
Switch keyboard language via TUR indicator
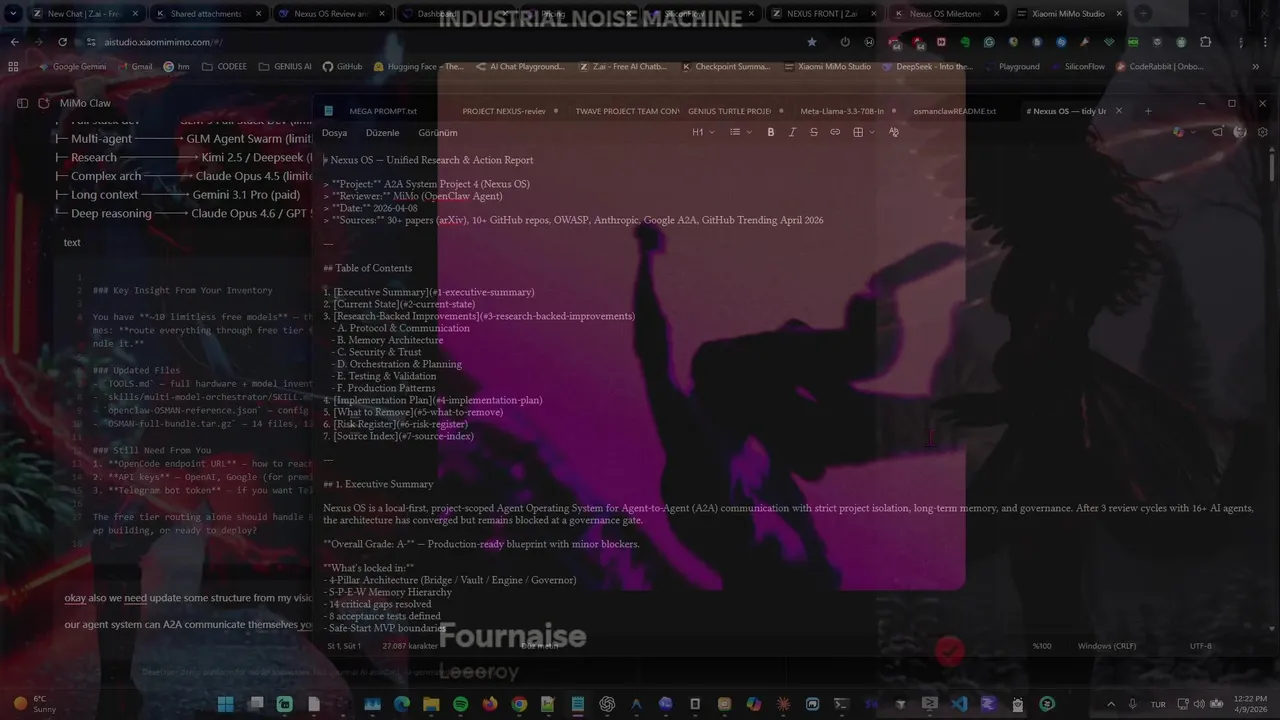1158,704
